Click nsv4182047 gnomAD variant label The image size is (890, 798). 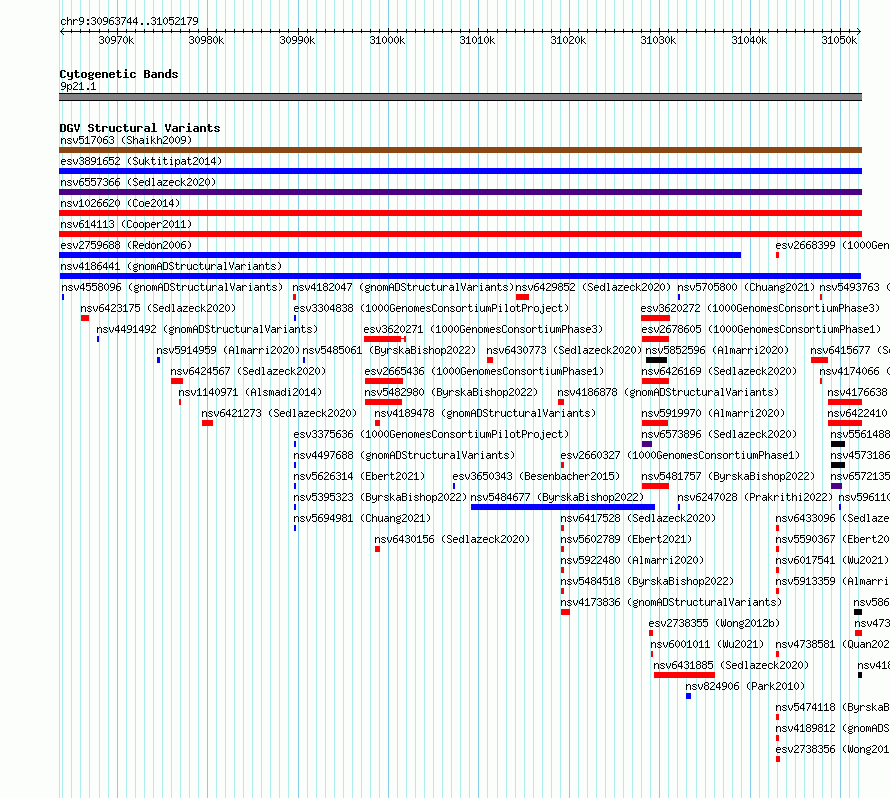pos(403,287)
